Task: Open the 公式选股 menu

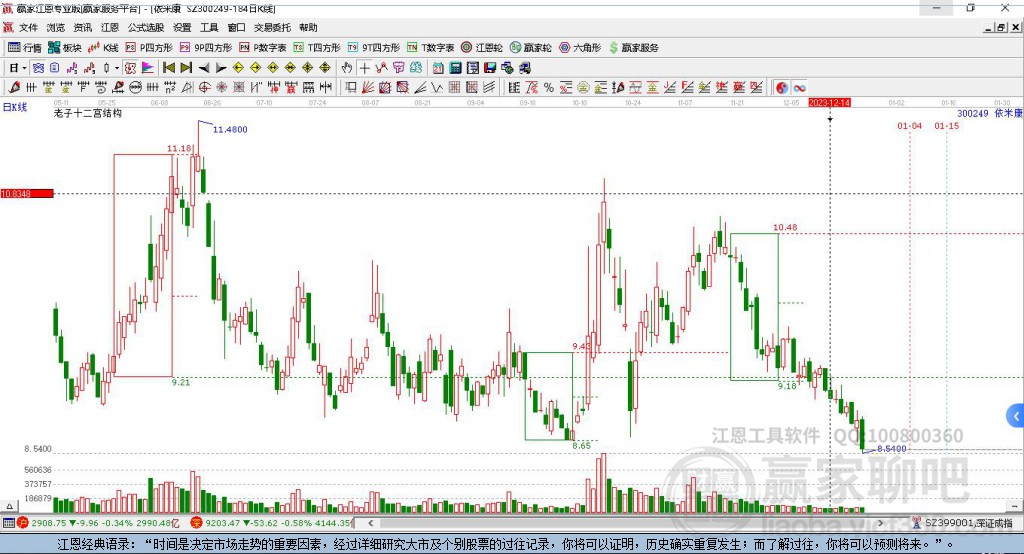Action: point(146,28)
